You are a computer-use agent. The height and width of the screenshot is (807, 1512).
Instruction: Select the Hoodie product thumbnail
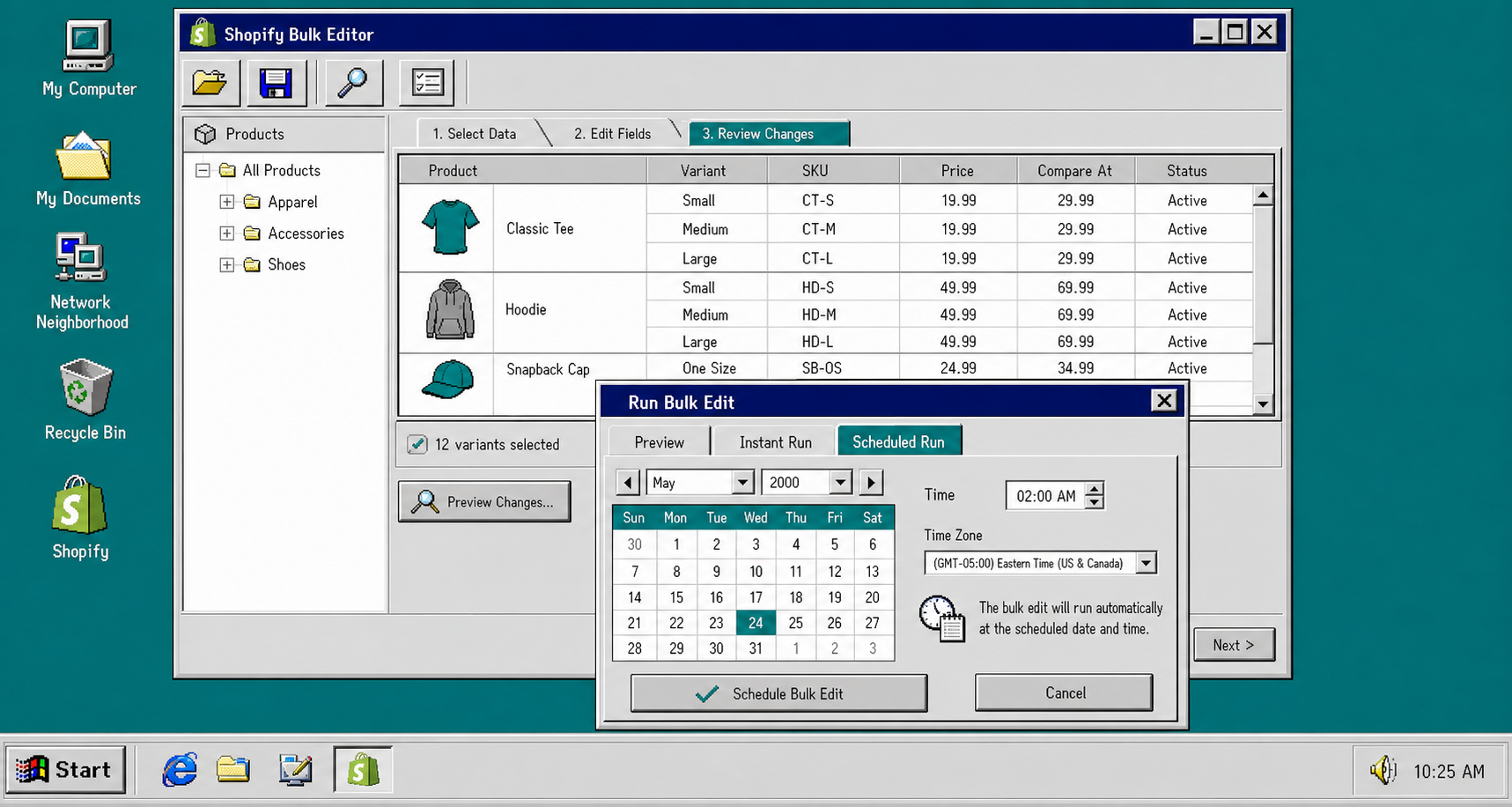click(450, 310)
